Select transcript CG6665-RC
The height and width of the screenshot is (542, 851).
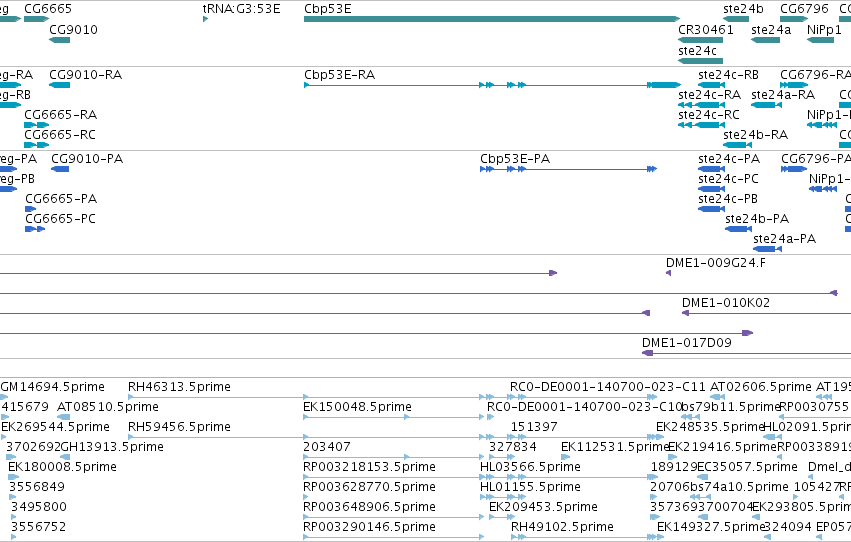[x=37, y=145]
